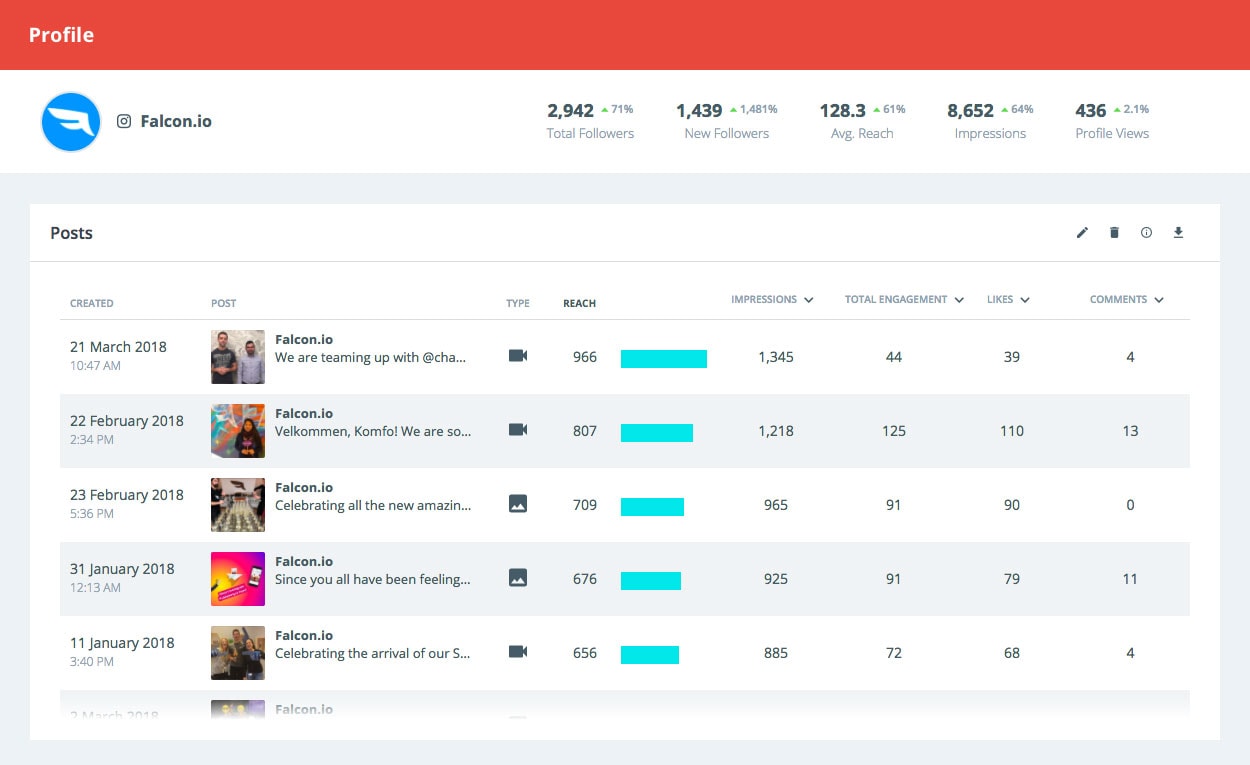
Task: Click total engagement value 72
Action: (894, 653)
